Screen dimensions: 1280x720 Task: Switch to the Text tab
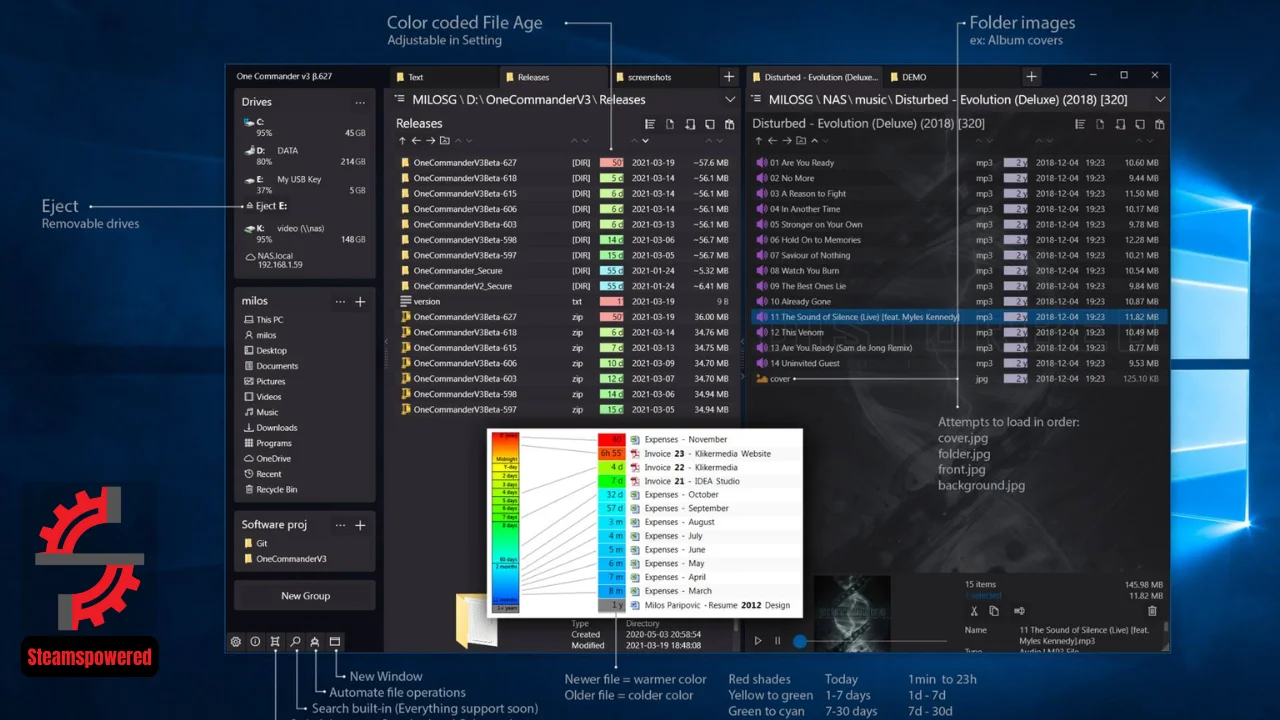[x=442, y=77]
